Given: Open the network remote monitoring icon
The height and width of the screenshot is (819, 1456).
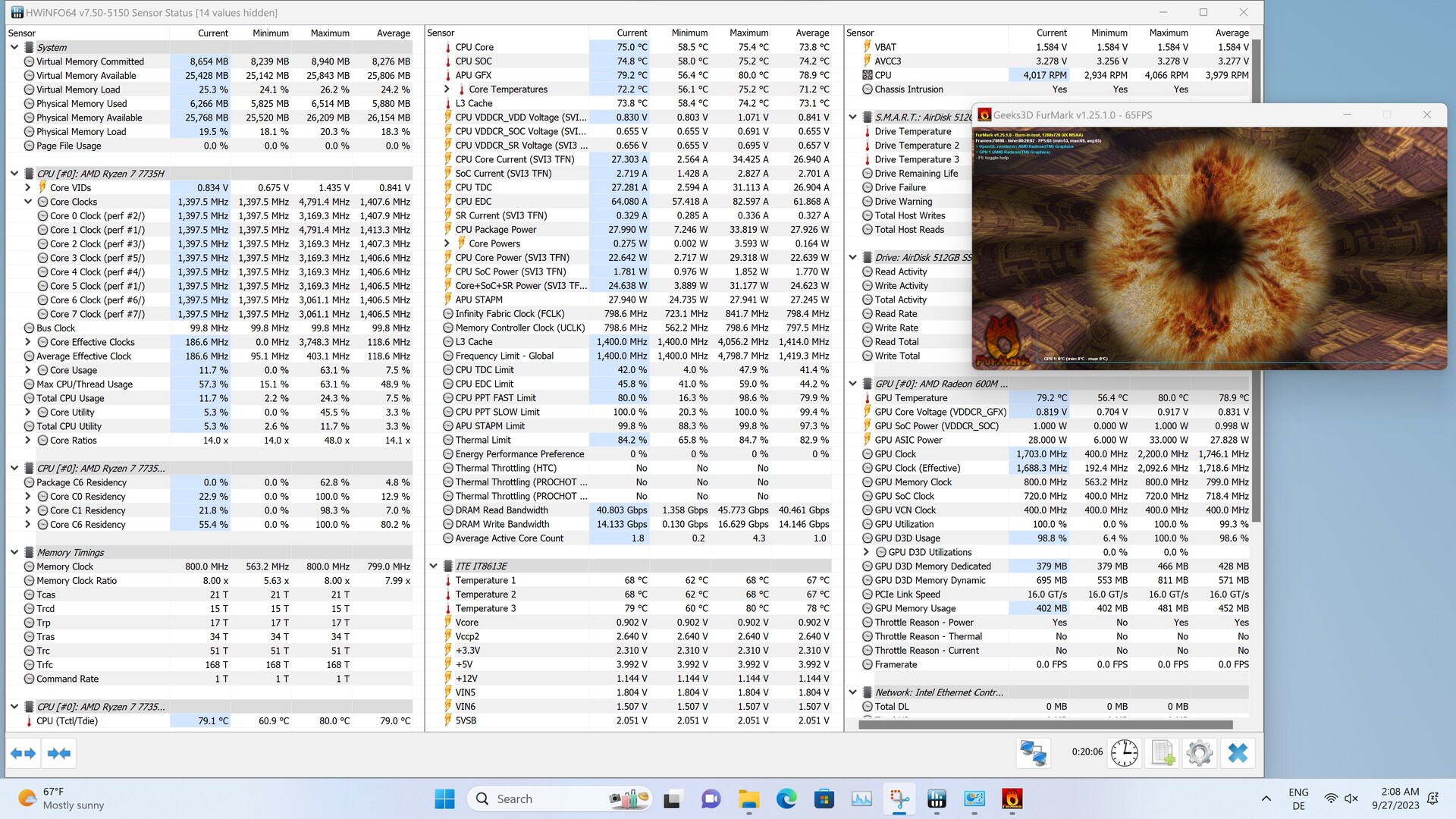Looking at the screenshot, I should [1033, 752].
